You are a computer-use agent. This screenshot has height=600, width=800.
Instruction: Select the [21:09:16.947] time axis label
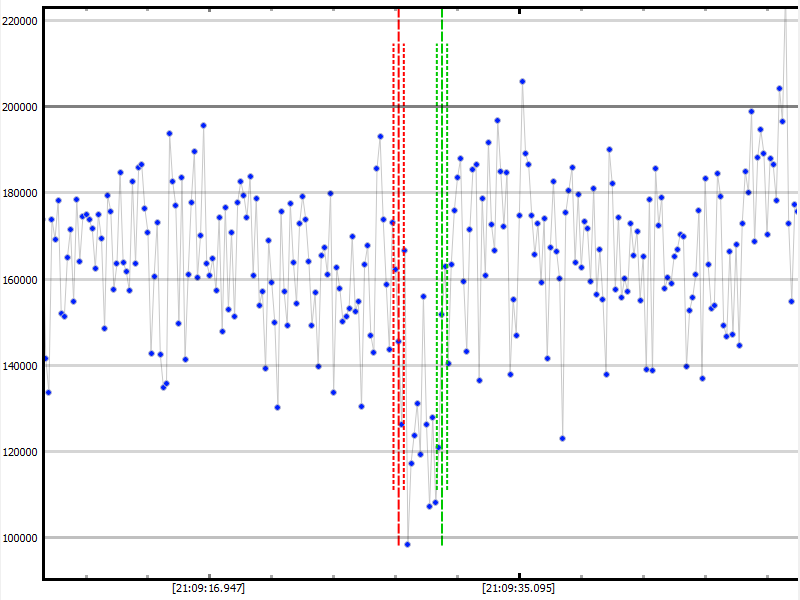[x=208, y=588]
